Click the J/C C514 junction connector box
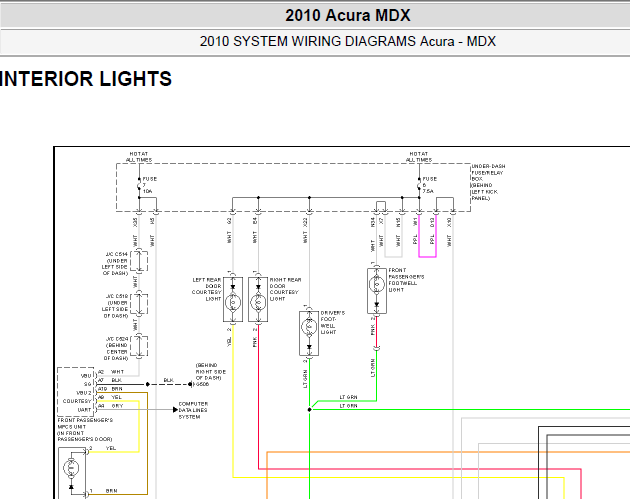The width and height of the screenshot is (630, 499). [139, 261]
